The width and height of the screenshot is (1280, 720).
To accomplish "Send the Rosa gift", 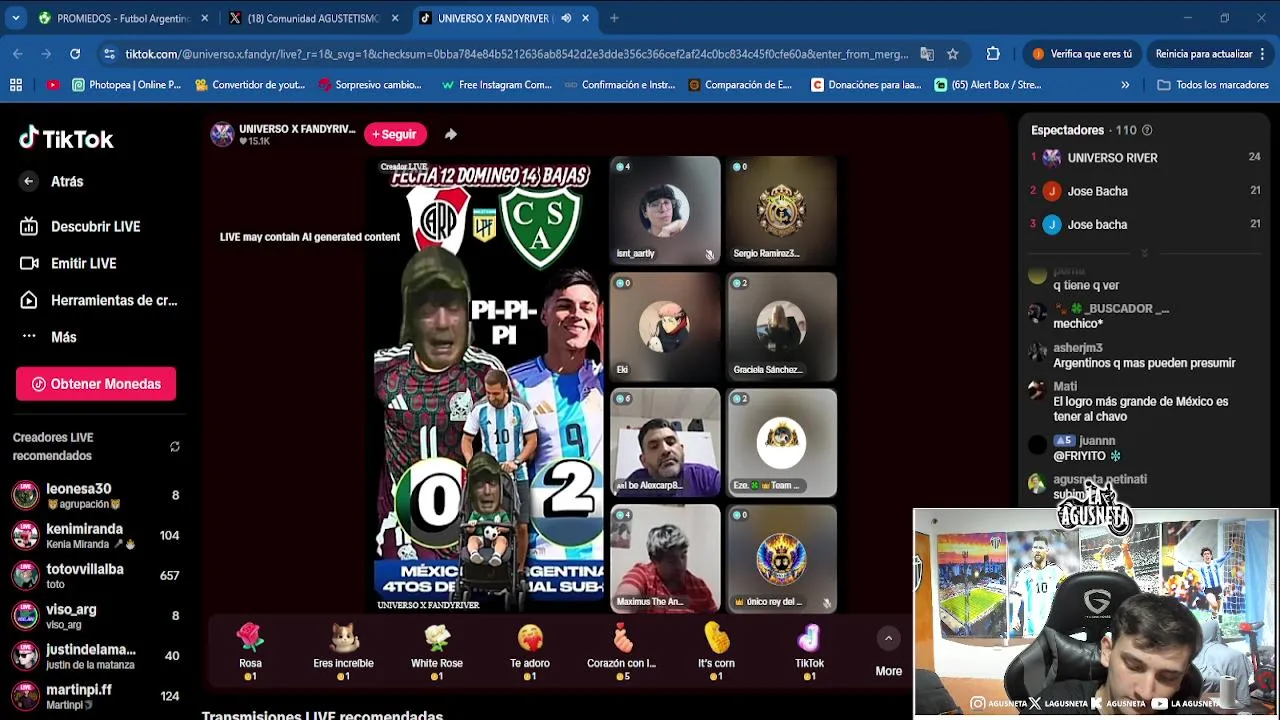I will 250,650.
